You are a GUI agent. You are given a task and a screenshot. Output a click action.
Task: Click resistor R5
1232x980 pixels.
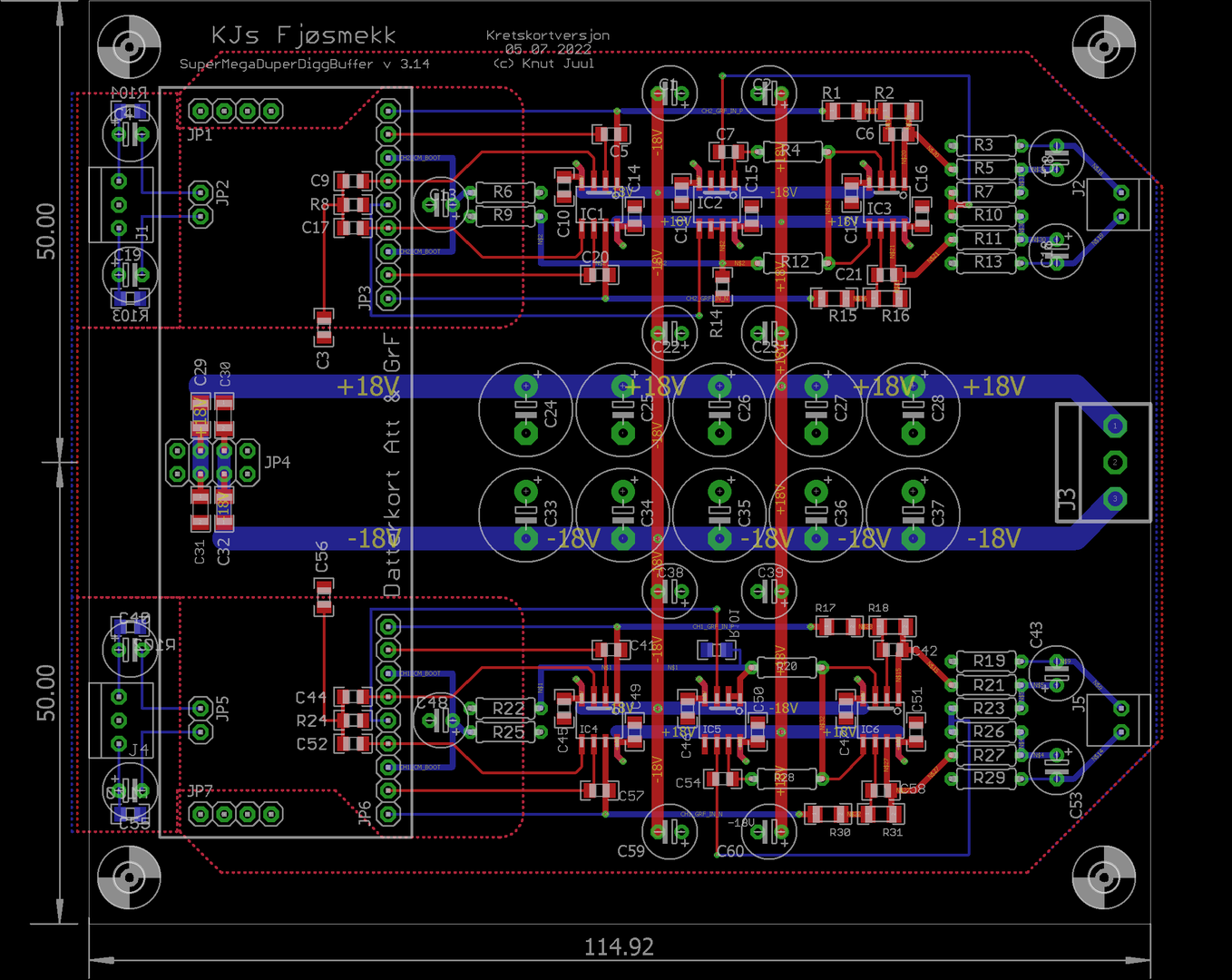[985, 169]
